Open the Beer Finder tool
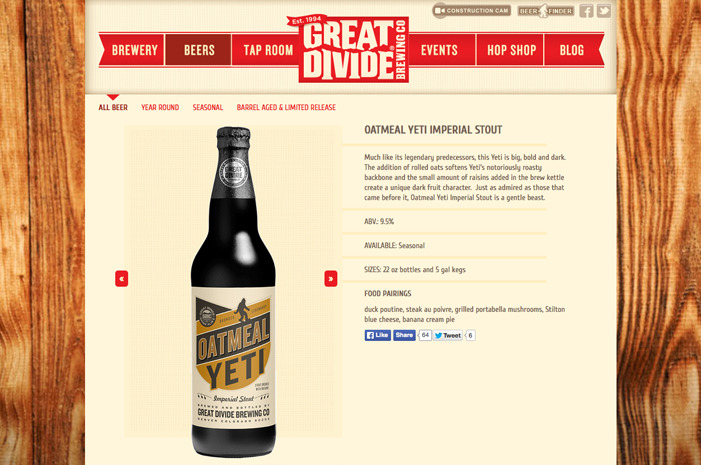This screenshot has height=465, width=701. pos(546,11)
